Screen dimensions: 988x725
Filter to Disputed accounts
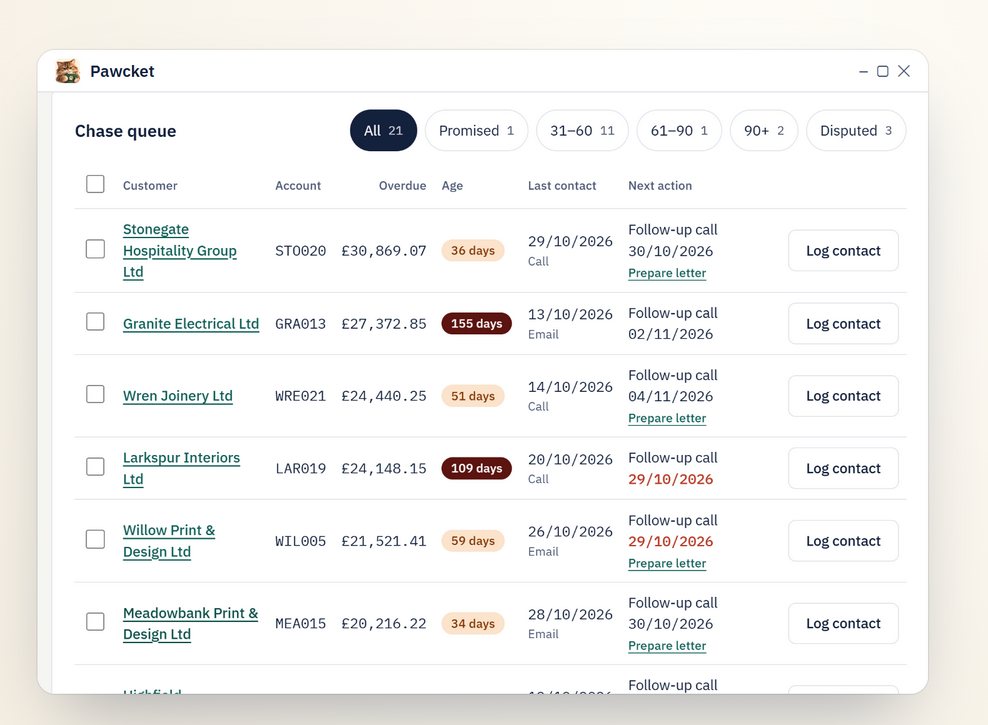tap(856, 130)
